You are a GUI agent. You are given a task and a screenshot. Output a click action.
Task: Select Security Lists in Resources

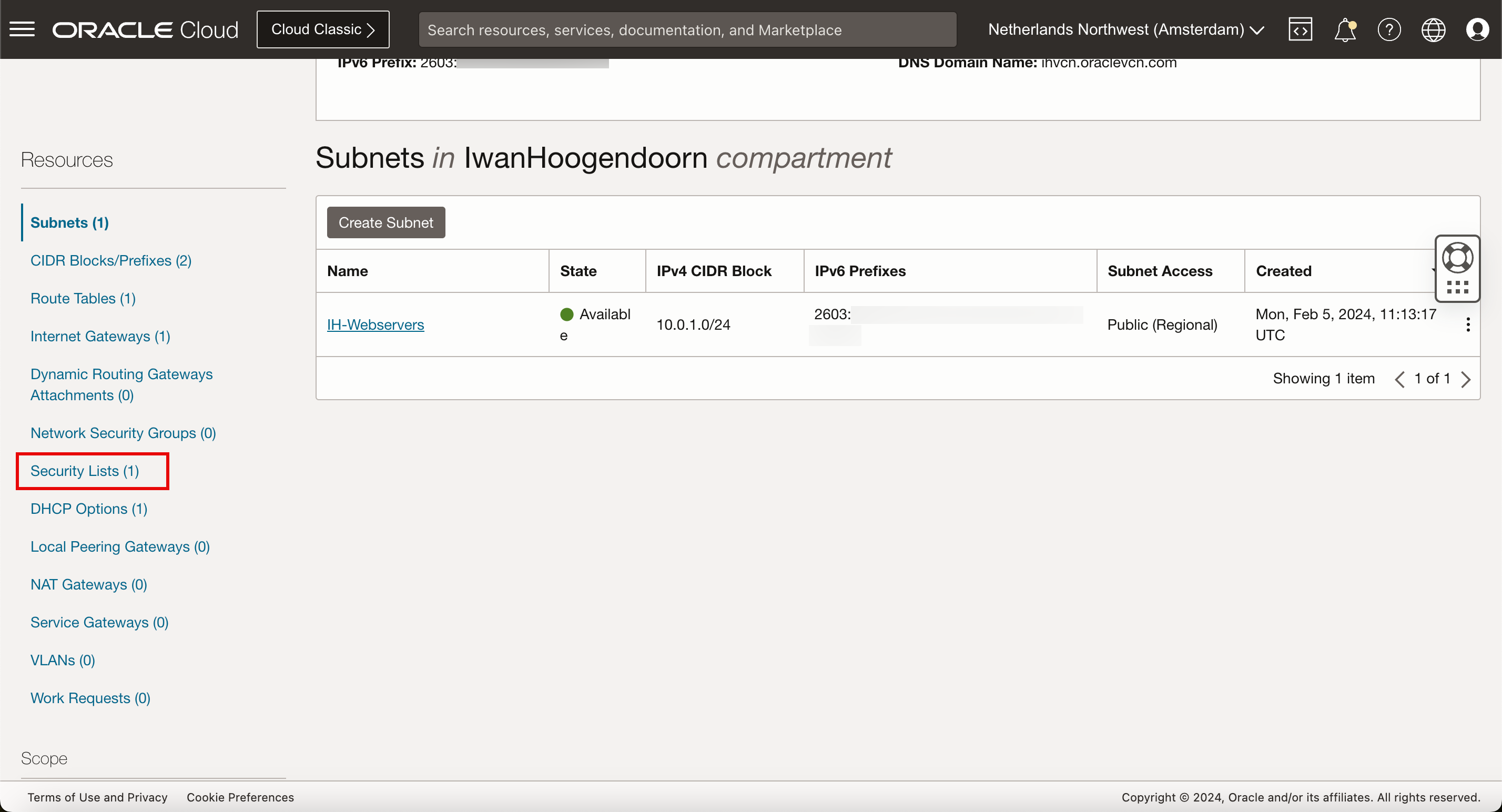(85, 471)
